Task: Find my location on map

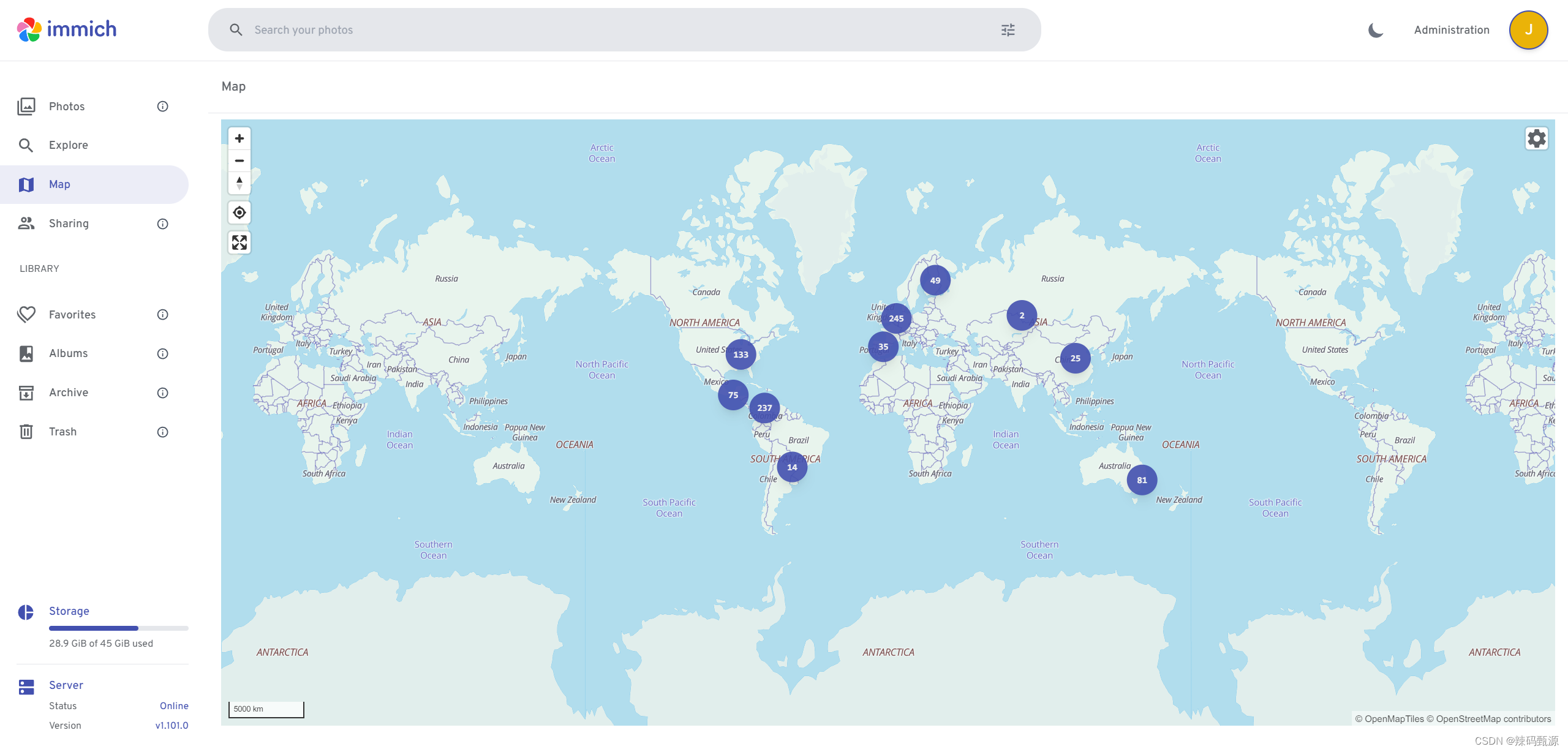Action: pos(239,212)
